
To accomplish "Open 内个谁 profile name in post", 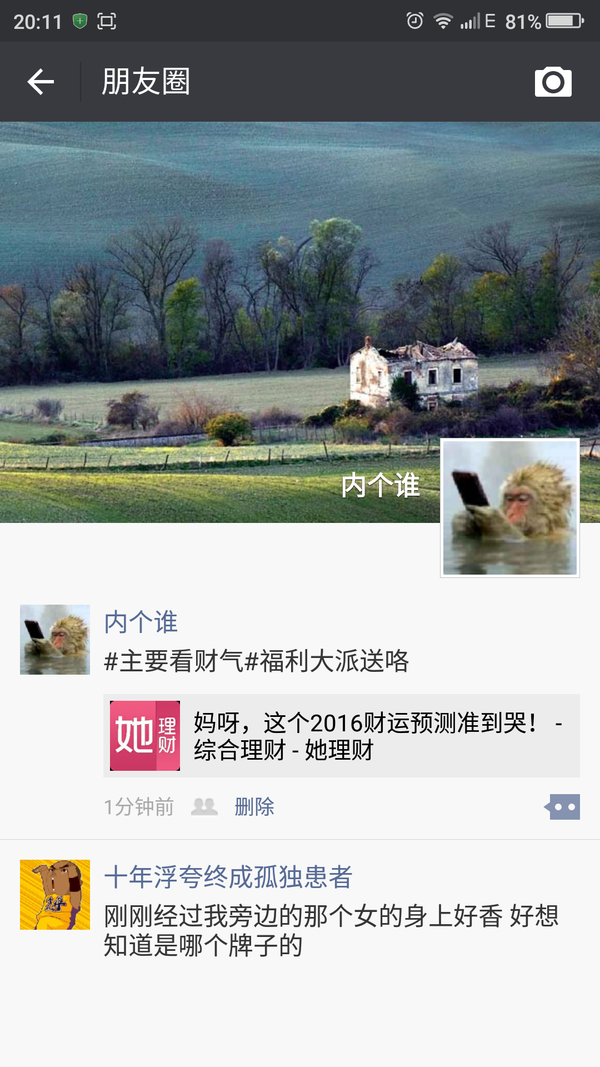I will 141,622.
